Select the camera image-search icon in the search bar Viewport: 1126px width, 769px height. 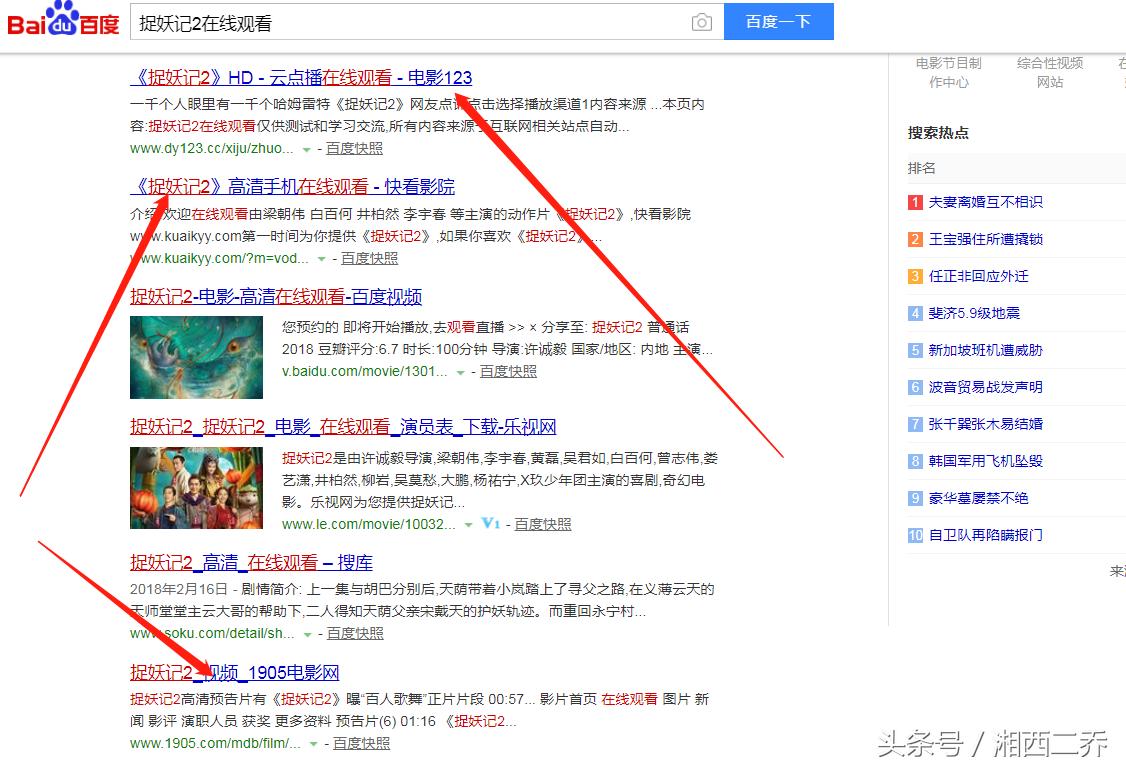point(700,21)
